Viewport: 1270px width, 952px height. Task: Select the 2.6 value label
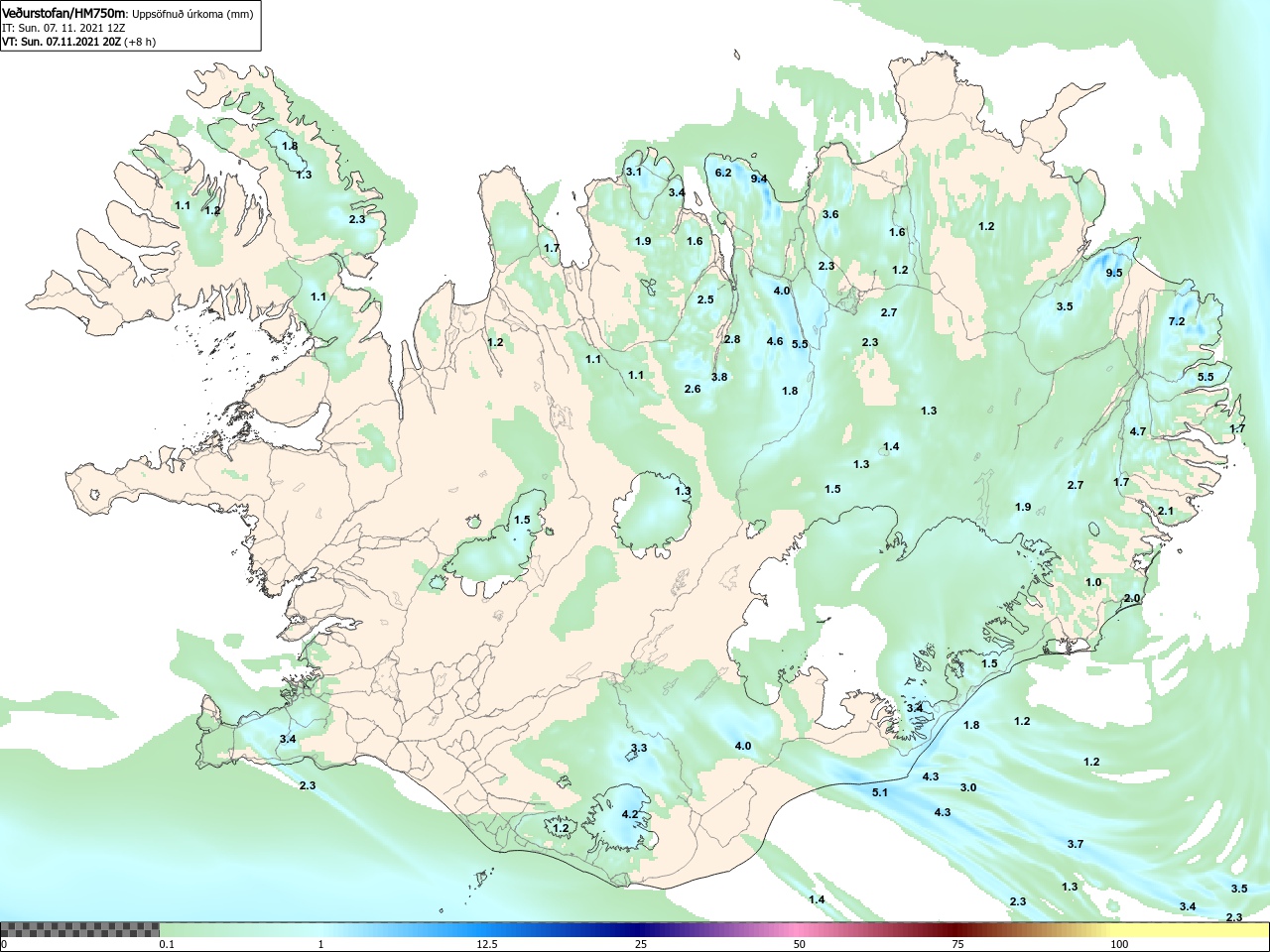pos(693,389)
